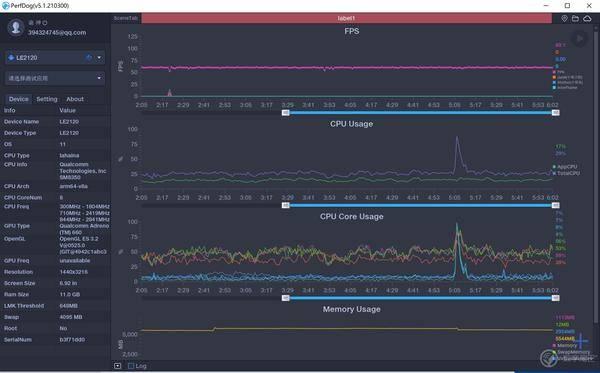Click the round play/record button
Image resolution: width=600 pixels, height=373 pixels.
[579, 39]
